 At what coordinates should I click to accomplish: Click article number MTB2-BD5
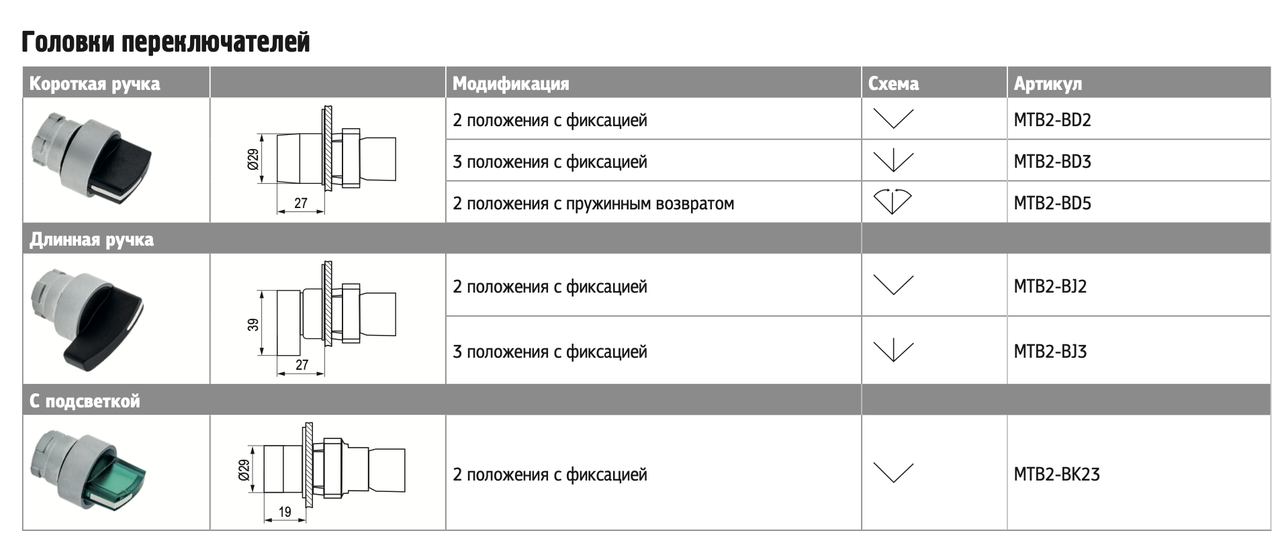tap(1052, 203)
